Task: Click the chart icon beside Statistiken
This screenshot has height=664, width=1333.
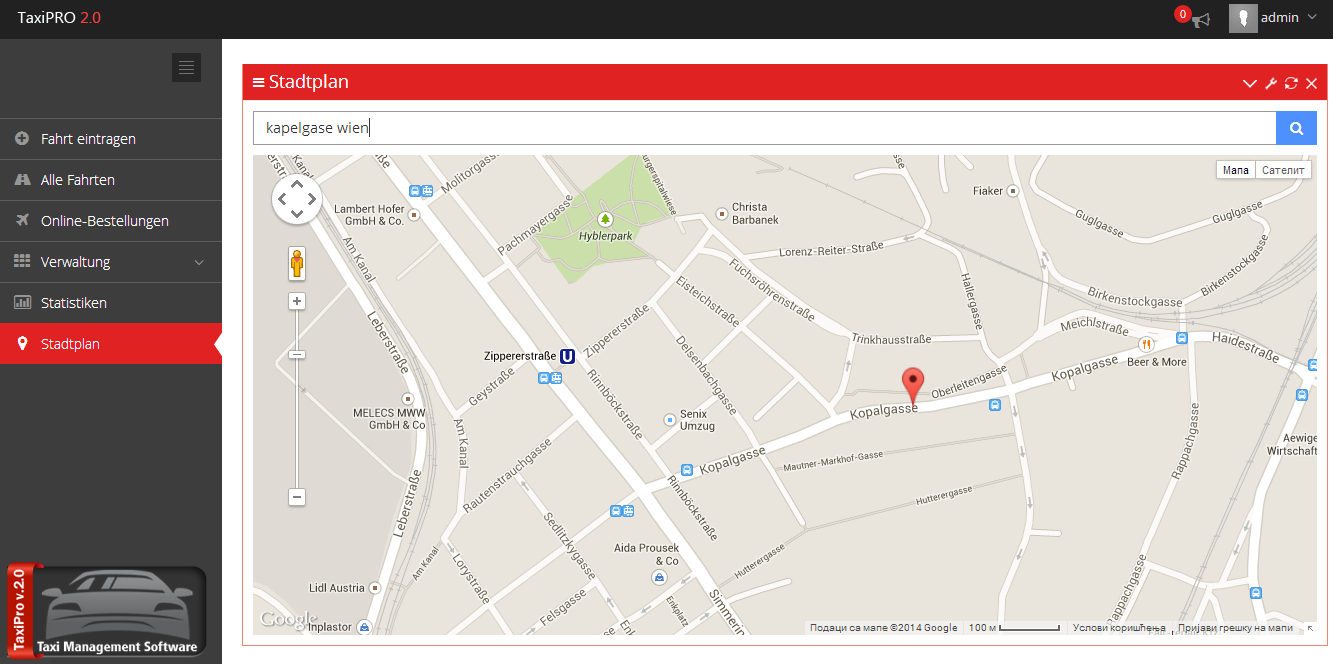Action: tap(22, 303)
